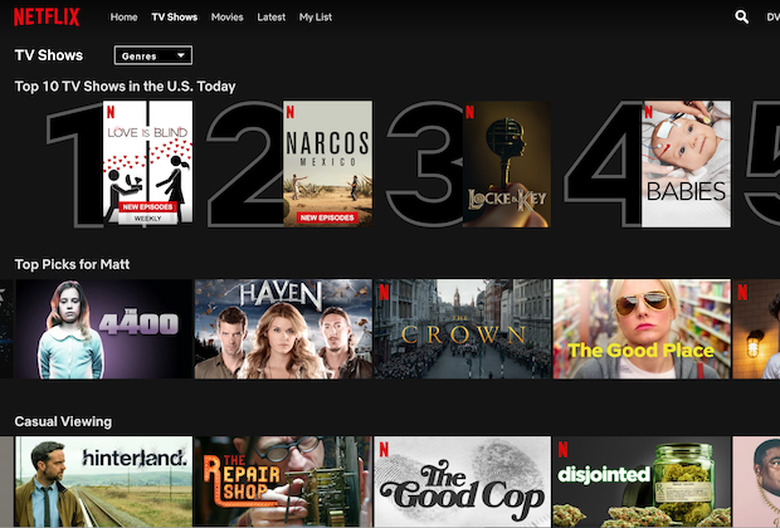Open The Good Place tile
The height and width of the screenshot is (528, 780).
641,329
